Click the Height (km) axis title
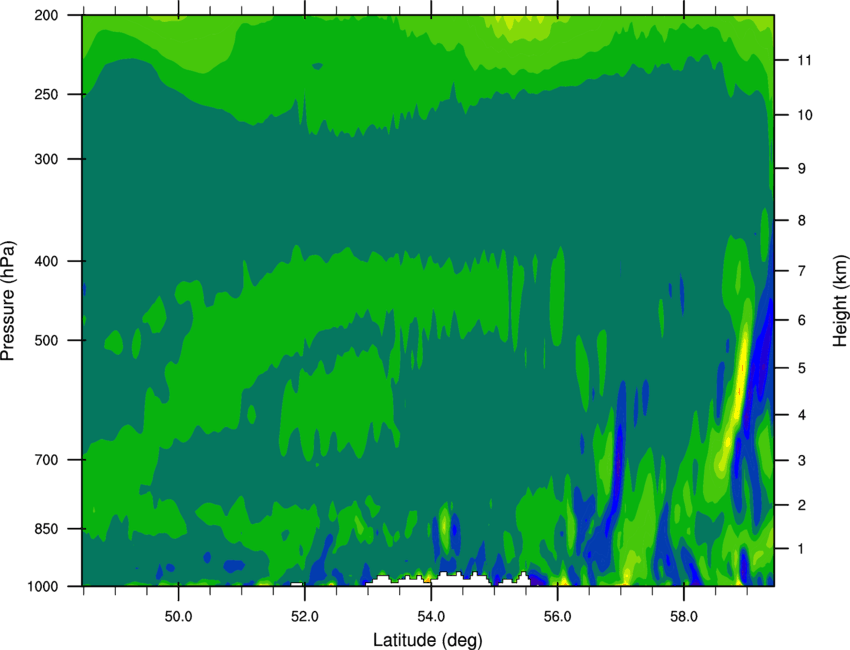This screenshot has height=650, width=850. (x=840, y=300)
